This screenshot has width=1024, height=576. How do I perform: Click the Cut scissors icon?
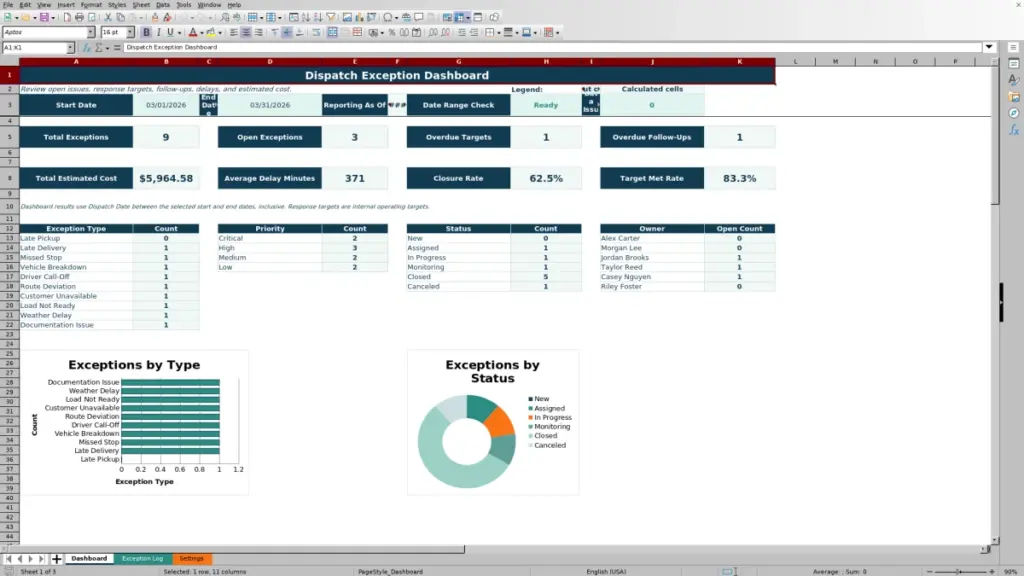108,17
